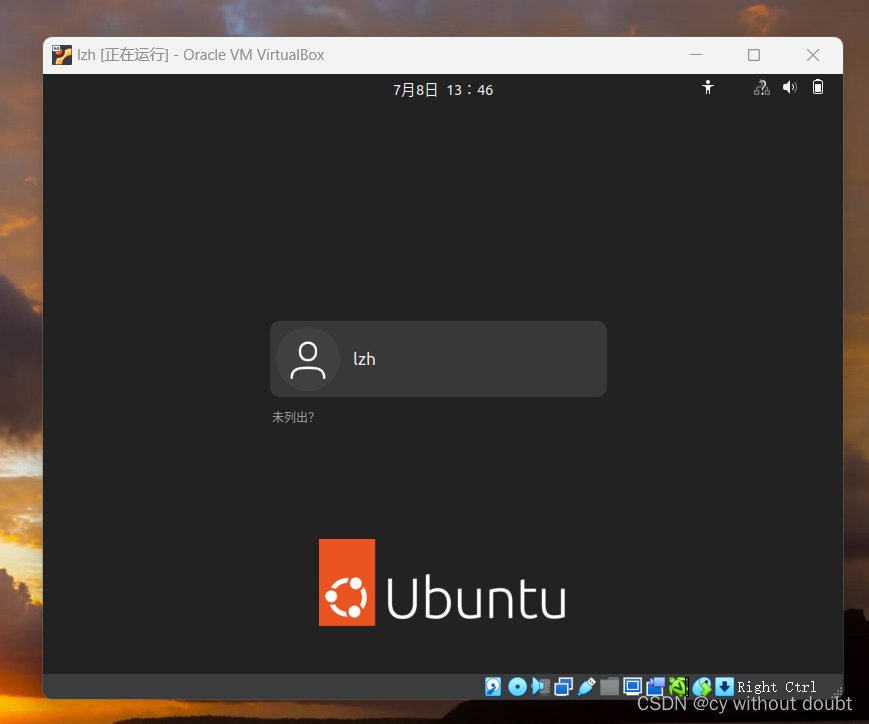The height and width of the screenshot is (724, 869).
Task: Toggle the volume speaker icon in top bar
Action: pos(789,88)
